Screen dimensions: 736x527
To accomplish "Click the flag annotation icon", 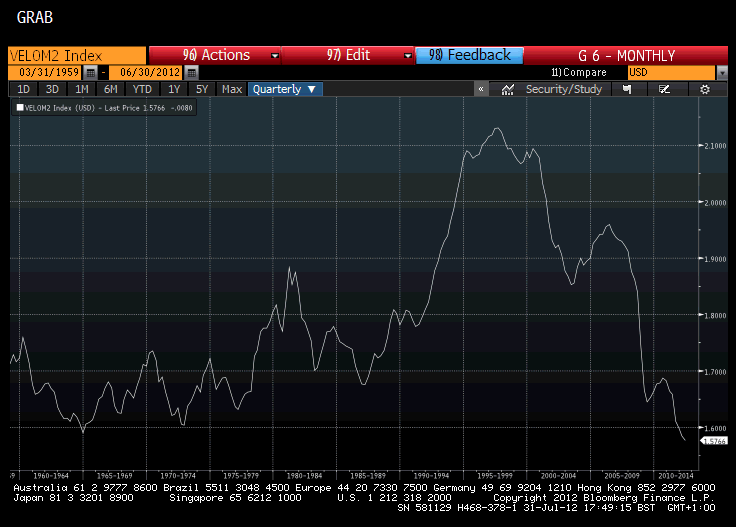I will coord(627,89).
